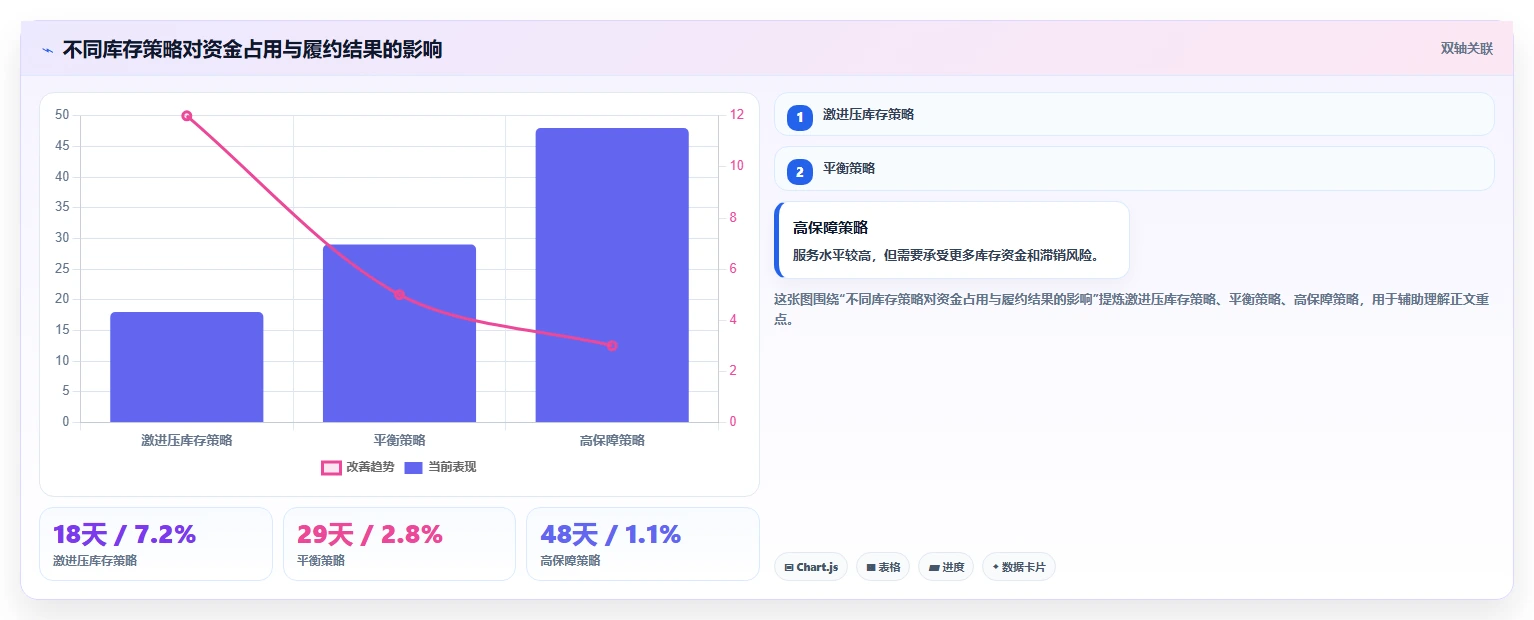This screenshot has width=1534, height=620.
Task: Click the number 2 badge
Action: 799,171
